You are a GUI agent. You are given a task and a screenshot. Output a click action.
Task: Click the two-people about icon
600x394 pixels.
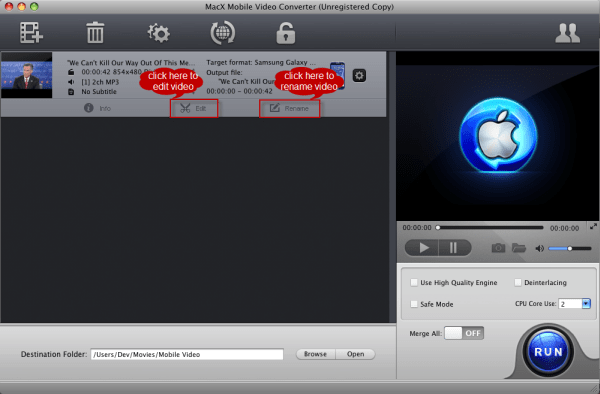(567, 33)
